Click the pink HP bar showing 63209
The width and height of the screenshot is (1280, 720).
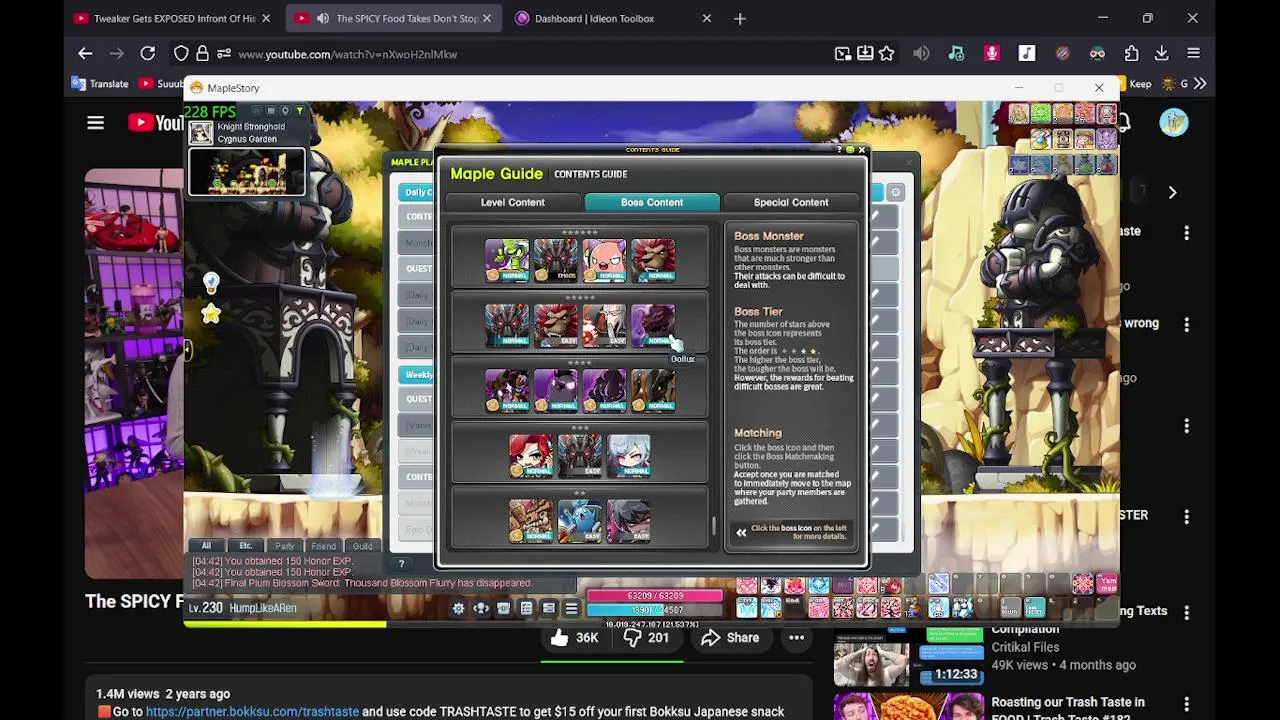point(655,596)
